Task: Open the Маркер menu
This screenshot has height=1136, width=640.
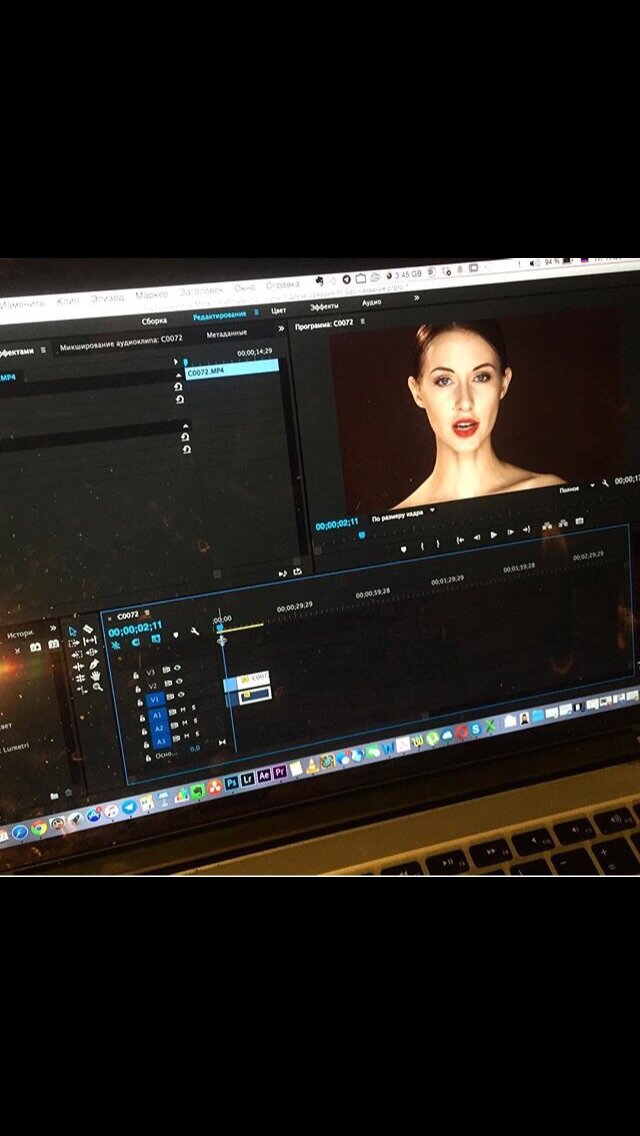Action: click(151, 294)
